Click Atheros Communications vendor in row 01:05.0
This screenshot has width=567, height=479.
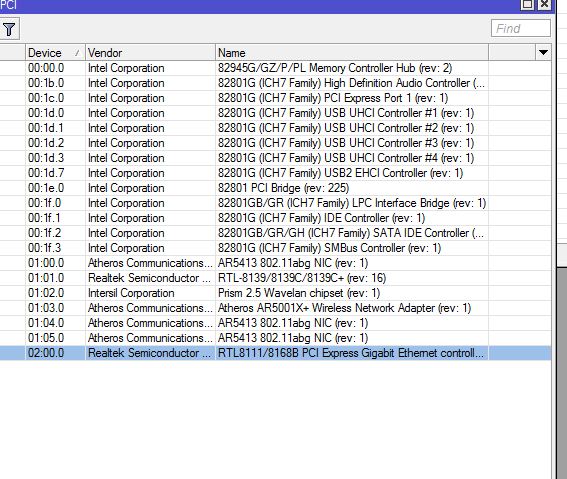click(150, 338)
